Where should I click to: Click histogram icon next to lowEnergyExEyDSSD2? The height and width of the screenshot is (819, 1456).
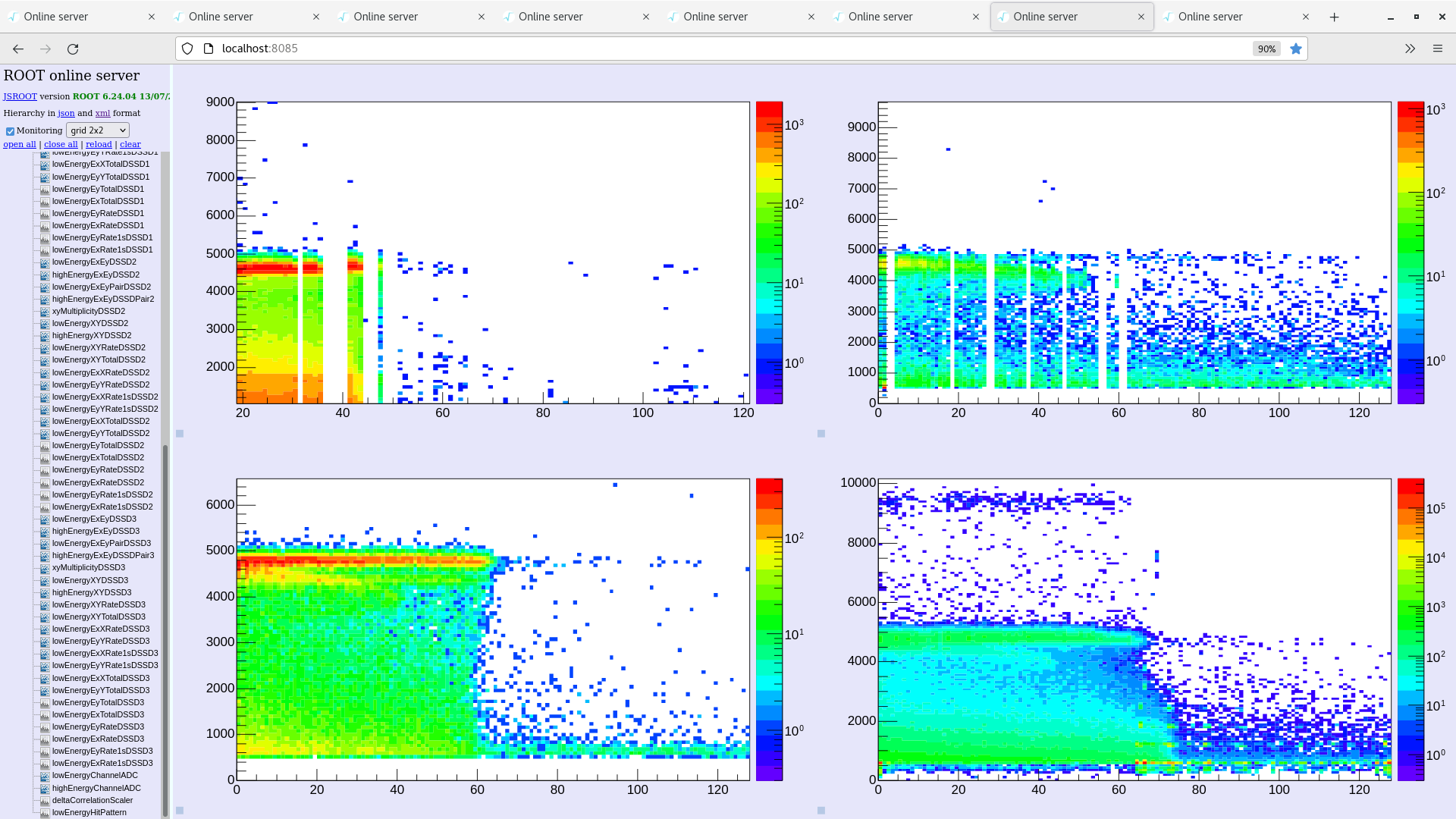click(x=45, y=262)
